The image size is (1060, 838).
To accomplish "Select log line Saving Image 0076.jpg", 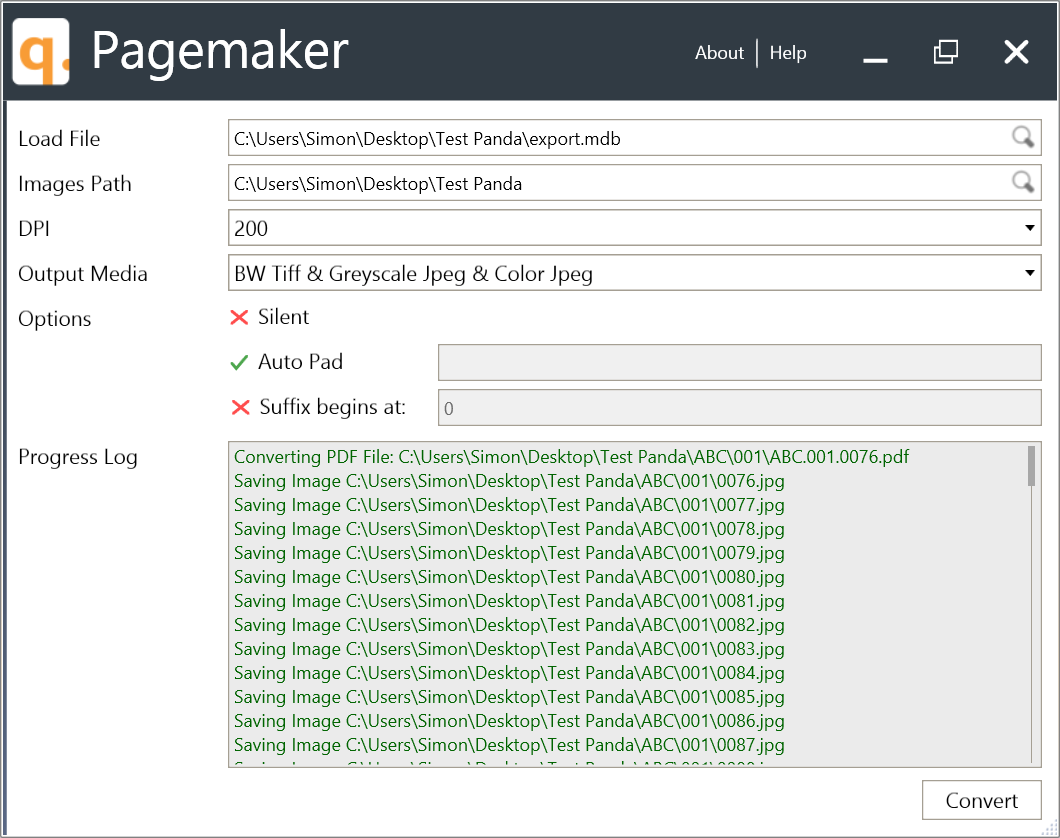I will [509, 481].
